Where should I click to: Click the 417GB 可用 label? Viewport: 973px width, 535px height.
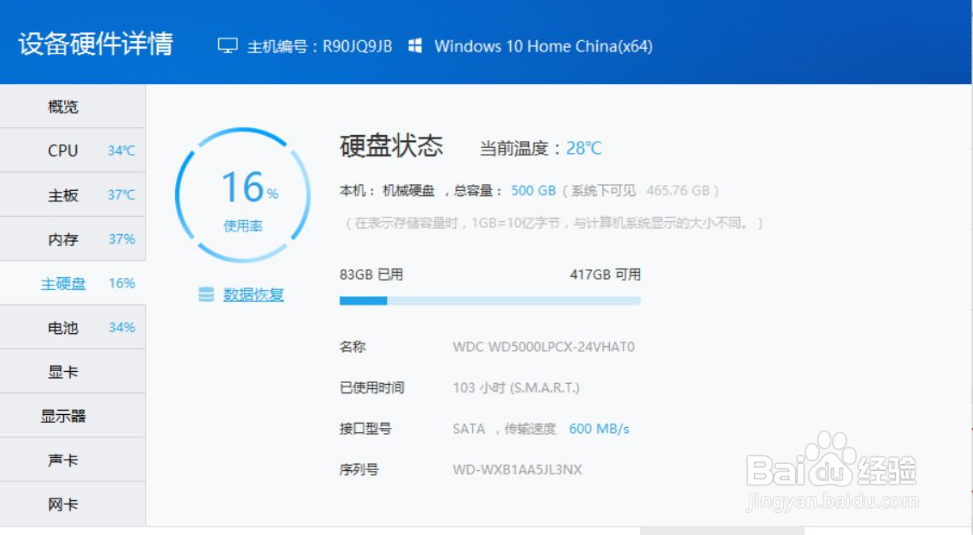tap(606, 274)
